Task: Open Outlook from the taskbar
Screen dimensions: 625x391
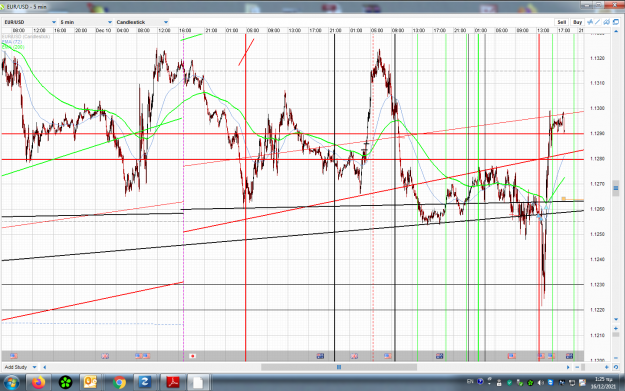Action: pyautogui.click(x=90, y=383)
